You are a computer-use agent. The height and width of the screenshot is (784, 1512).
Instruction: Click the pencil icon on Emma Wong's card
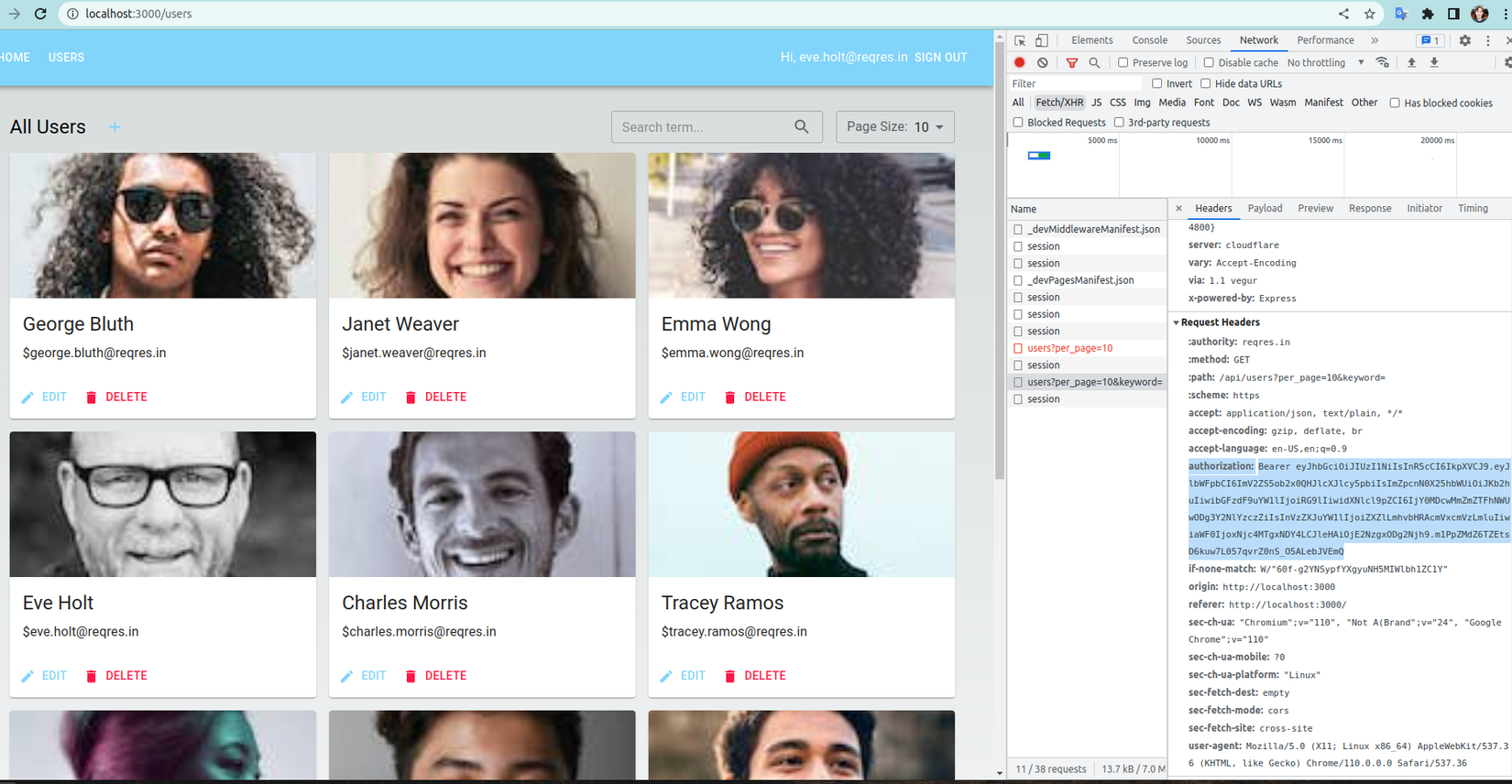click(666, 397)
